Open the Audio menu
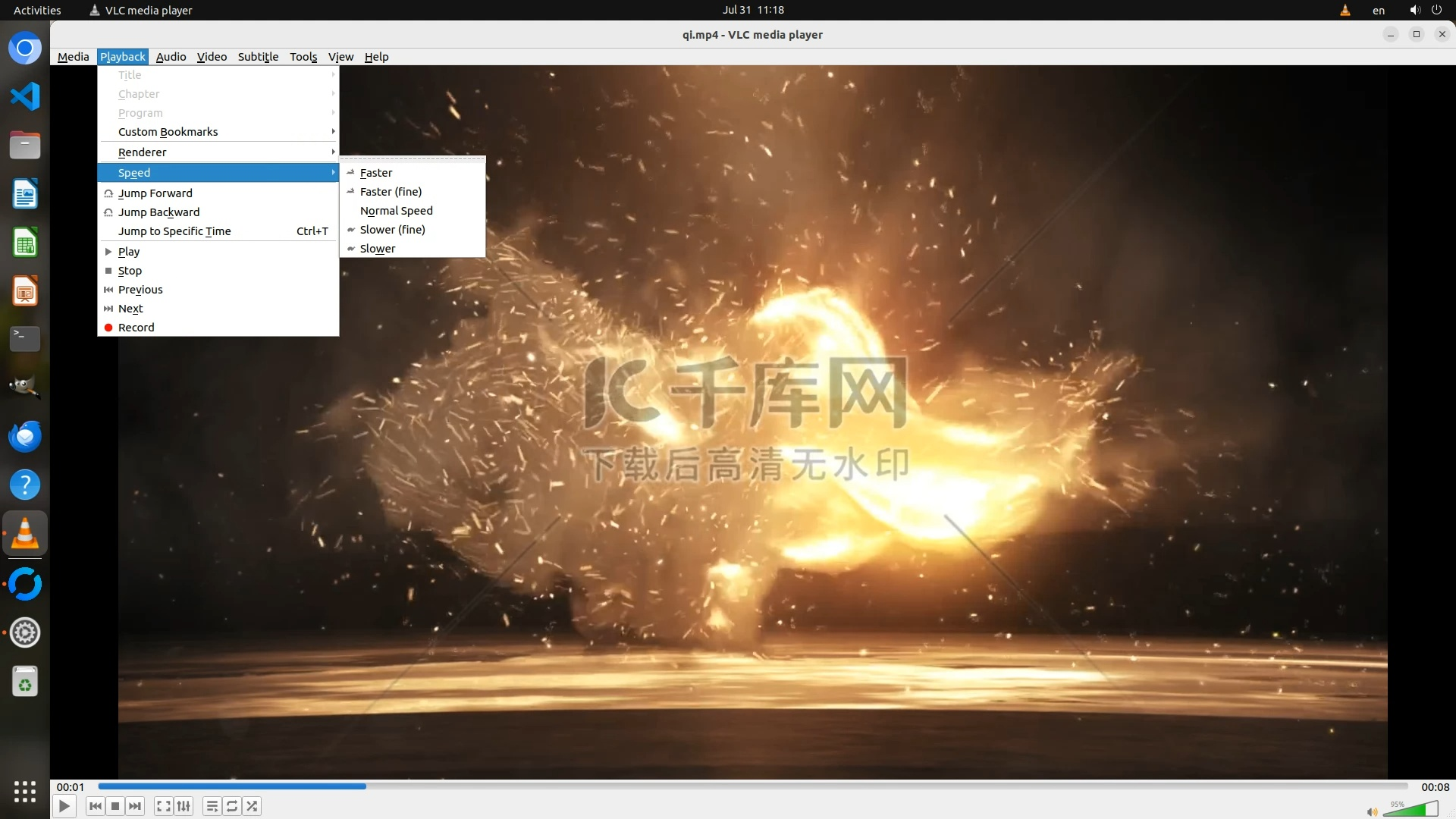The width and height of the screenshot is (1456, 819). point(171,57)
